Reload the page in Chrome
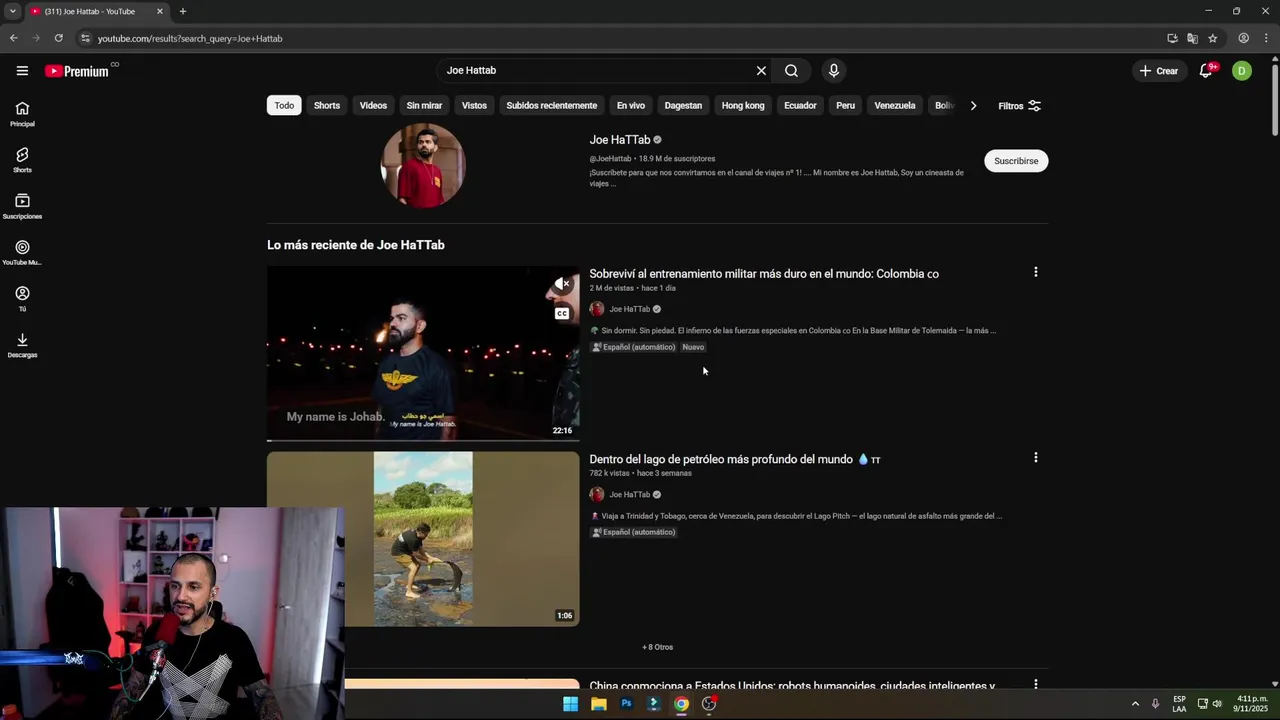1280x720 pixels. click(58, 38)
